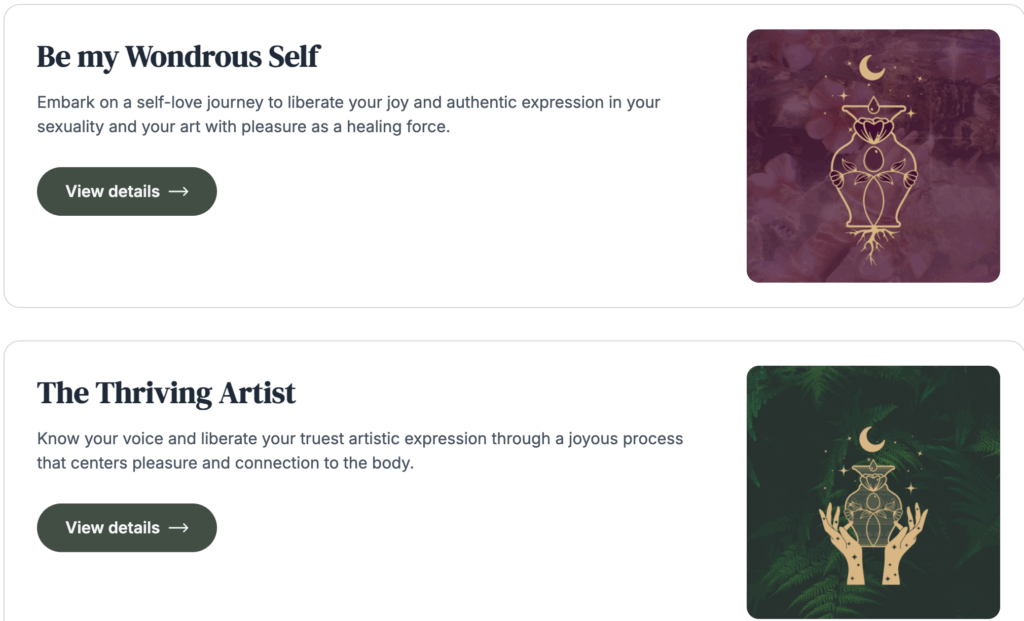The image size is (1024, 621).
Task: Click the arrow icon in the Wondrous Self button
Action: 178,192
